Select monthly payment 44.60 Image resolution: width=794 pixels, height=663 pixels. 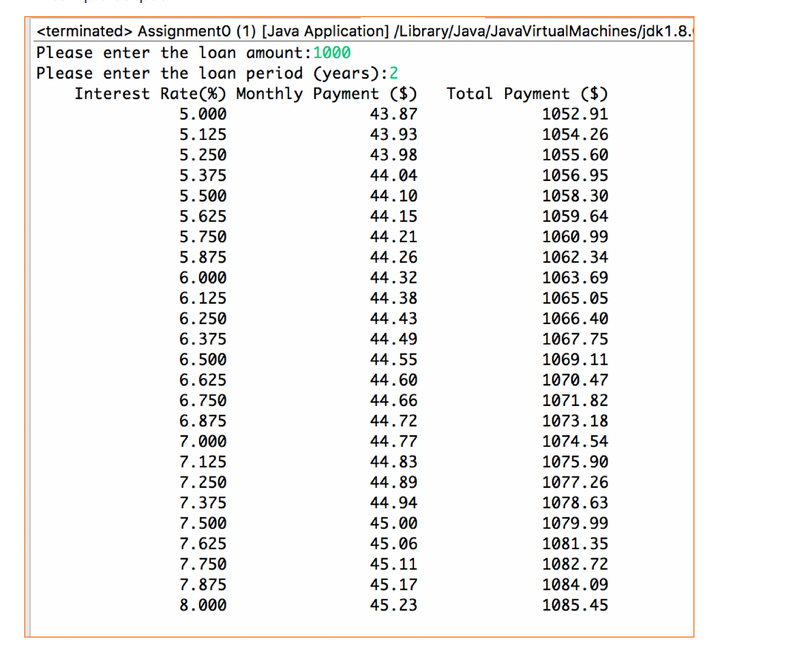393,380
